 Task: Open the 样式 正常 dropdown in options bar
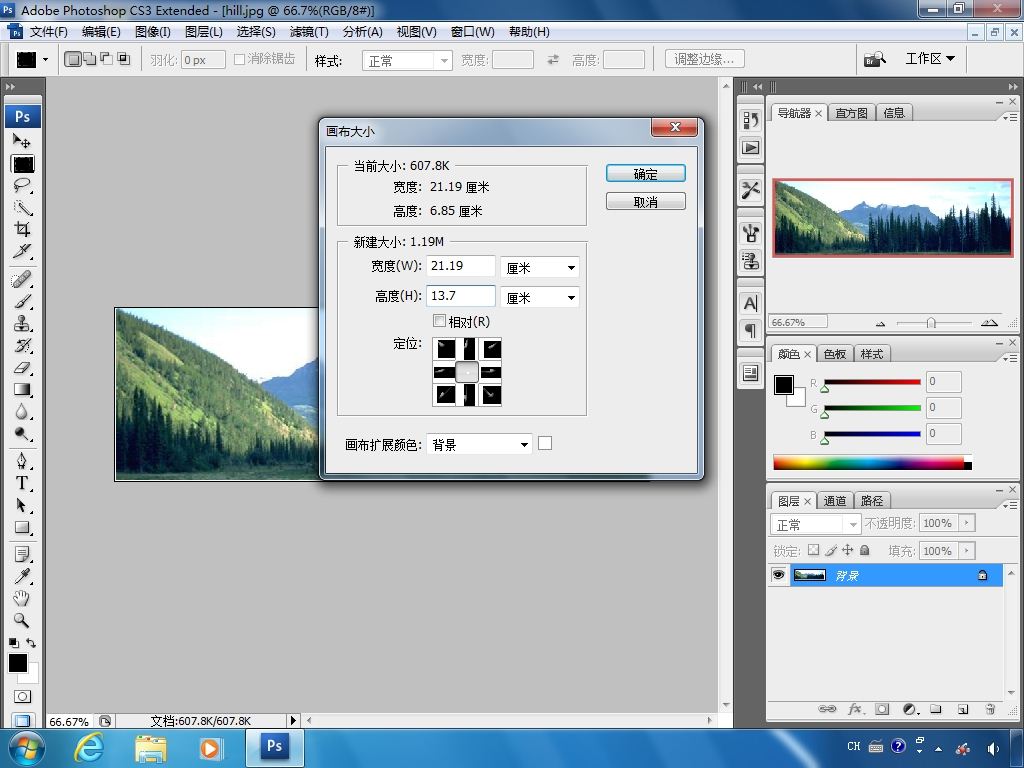click(x=407, y=60)
